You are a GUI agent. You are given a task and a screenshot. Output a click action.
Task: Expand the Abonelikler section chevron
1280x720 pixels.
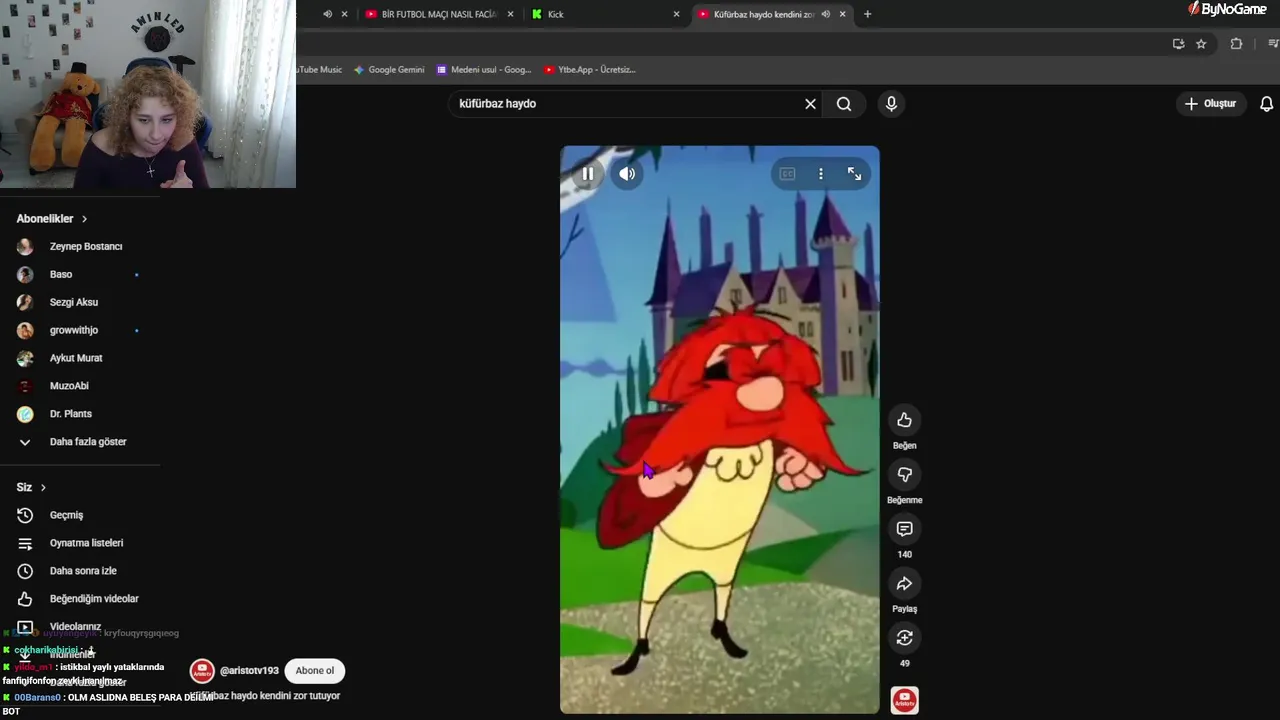[x=84, y=219]
